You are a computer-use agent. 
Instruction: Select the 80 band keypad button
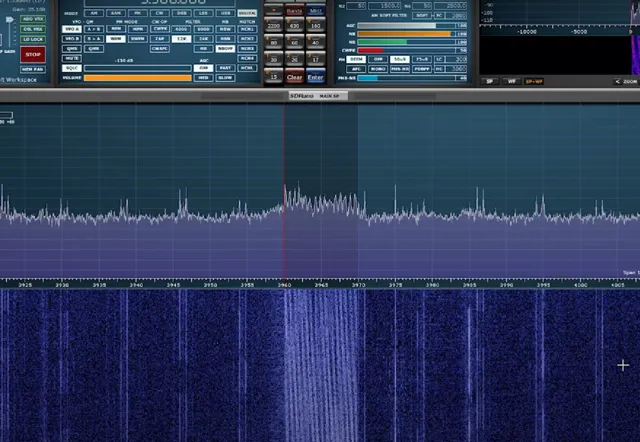point(273,43)
